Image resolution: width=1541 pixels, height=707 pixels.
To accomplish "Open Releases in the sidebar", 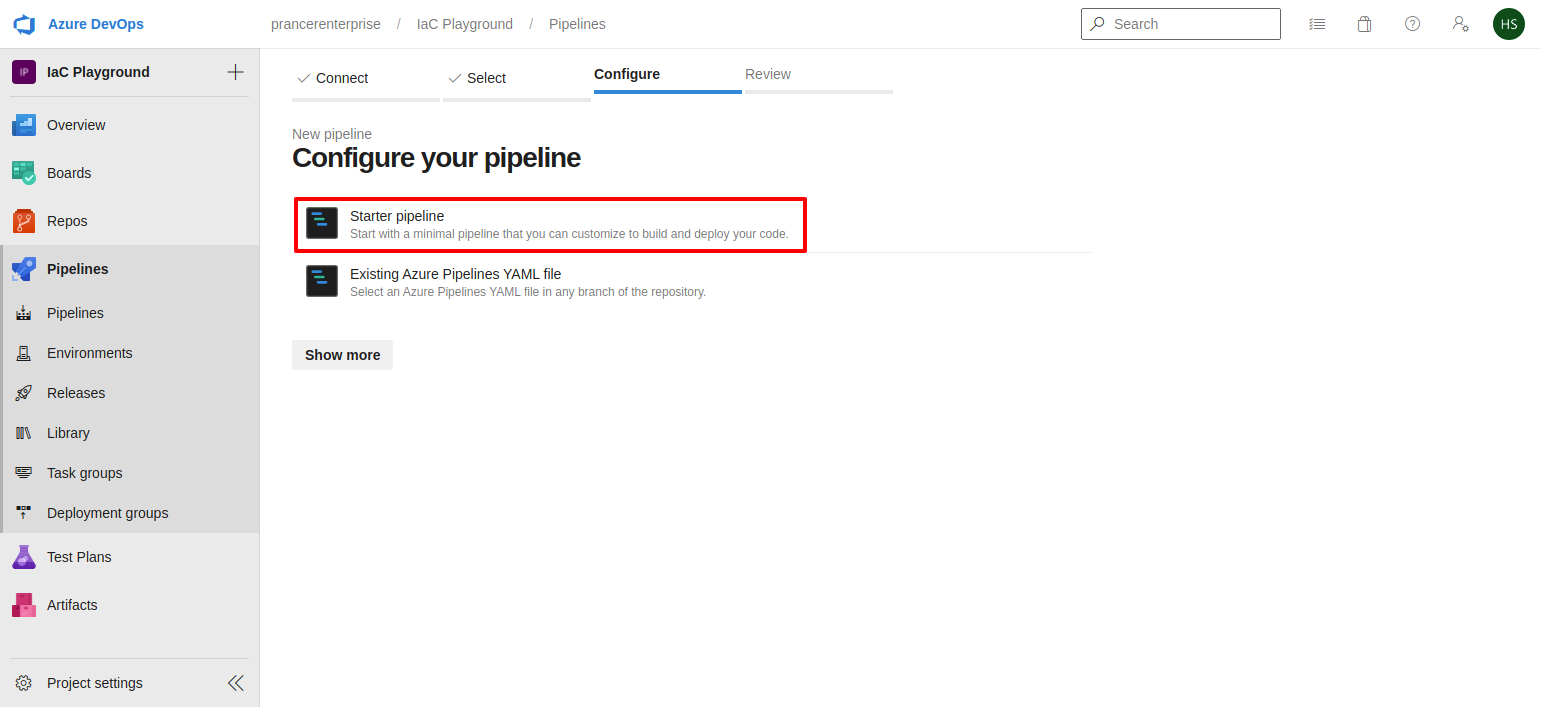I will [x=76, y=393].
